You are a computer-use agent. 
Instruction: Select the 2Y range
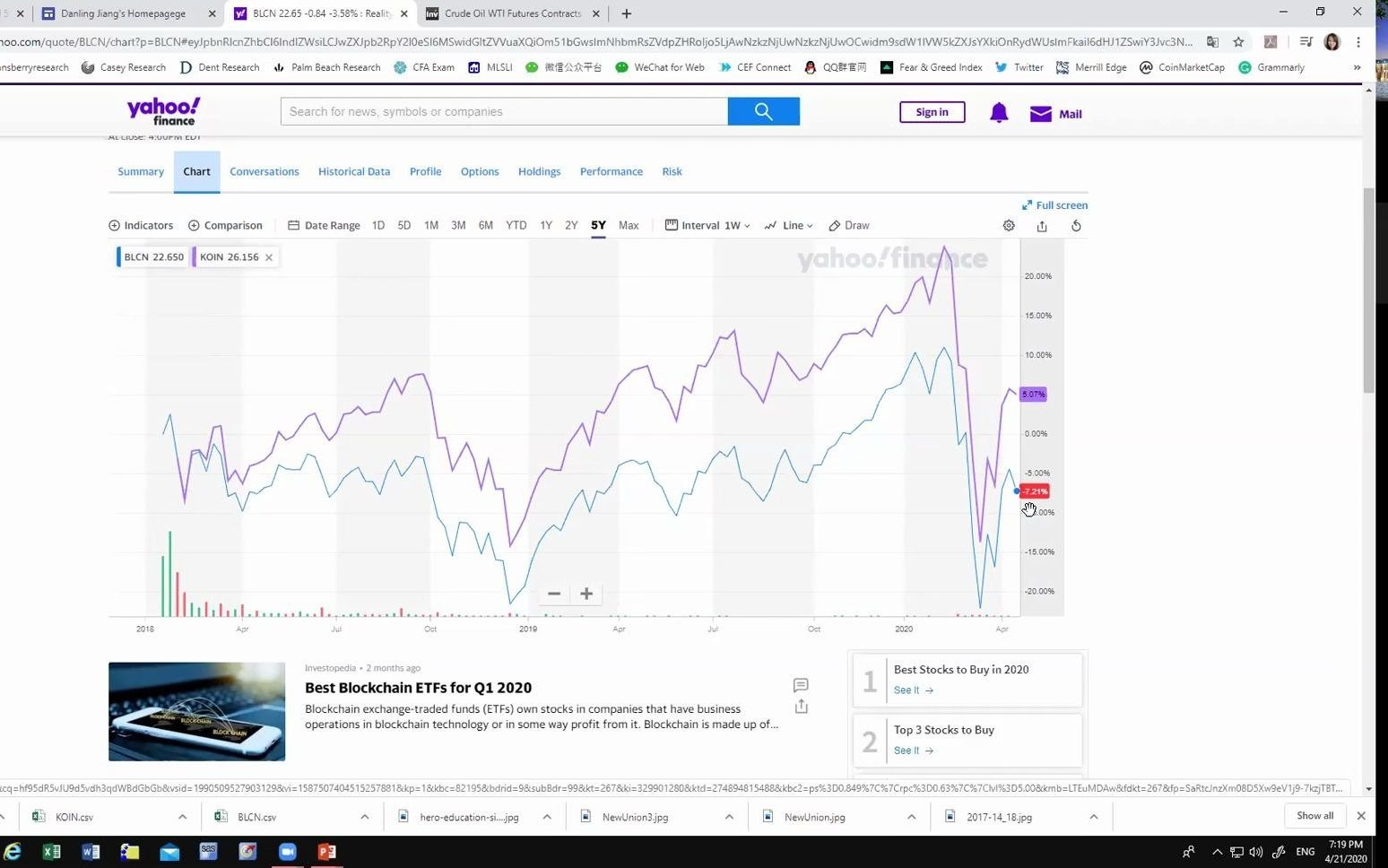click(x=571, y=226)
